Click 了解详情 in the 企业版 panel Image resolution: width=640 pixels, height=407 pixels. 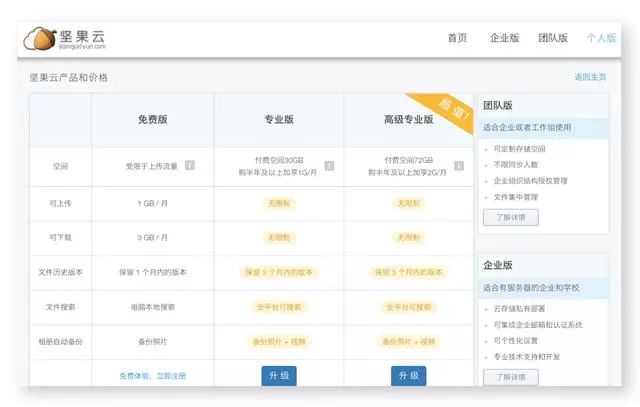click(x=510, y=376)
